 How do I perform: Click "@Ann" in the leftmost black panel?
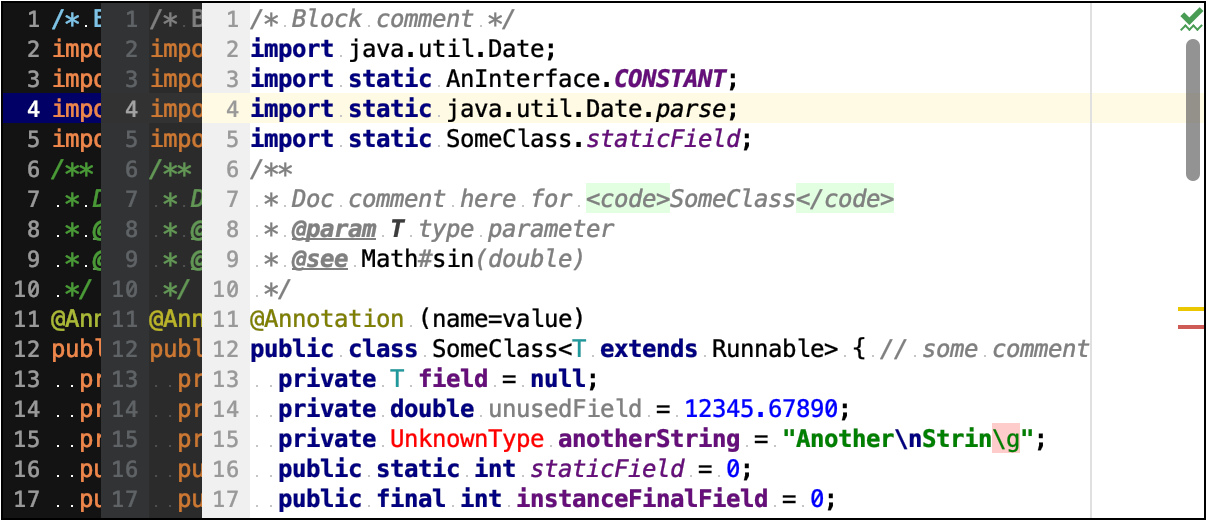pyautogui.click(x=76, y=319)
